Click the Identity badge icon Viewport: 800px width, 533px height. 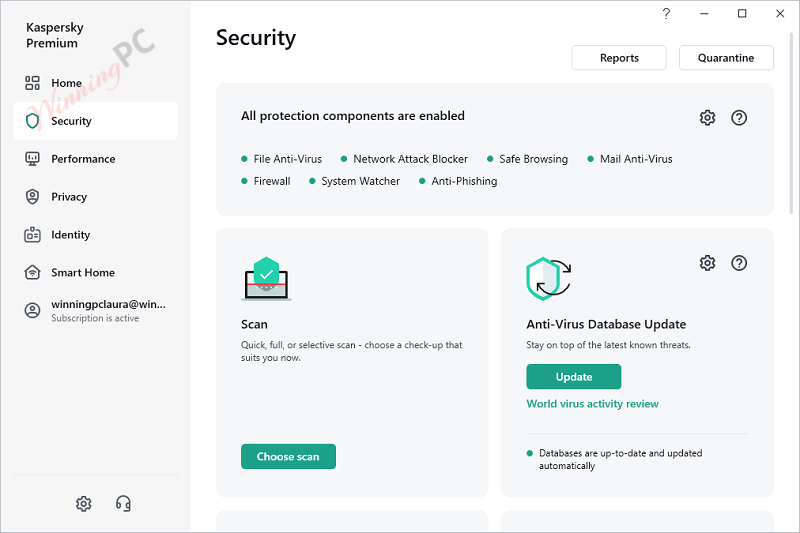pyautogui.click(x=32, y=235)
